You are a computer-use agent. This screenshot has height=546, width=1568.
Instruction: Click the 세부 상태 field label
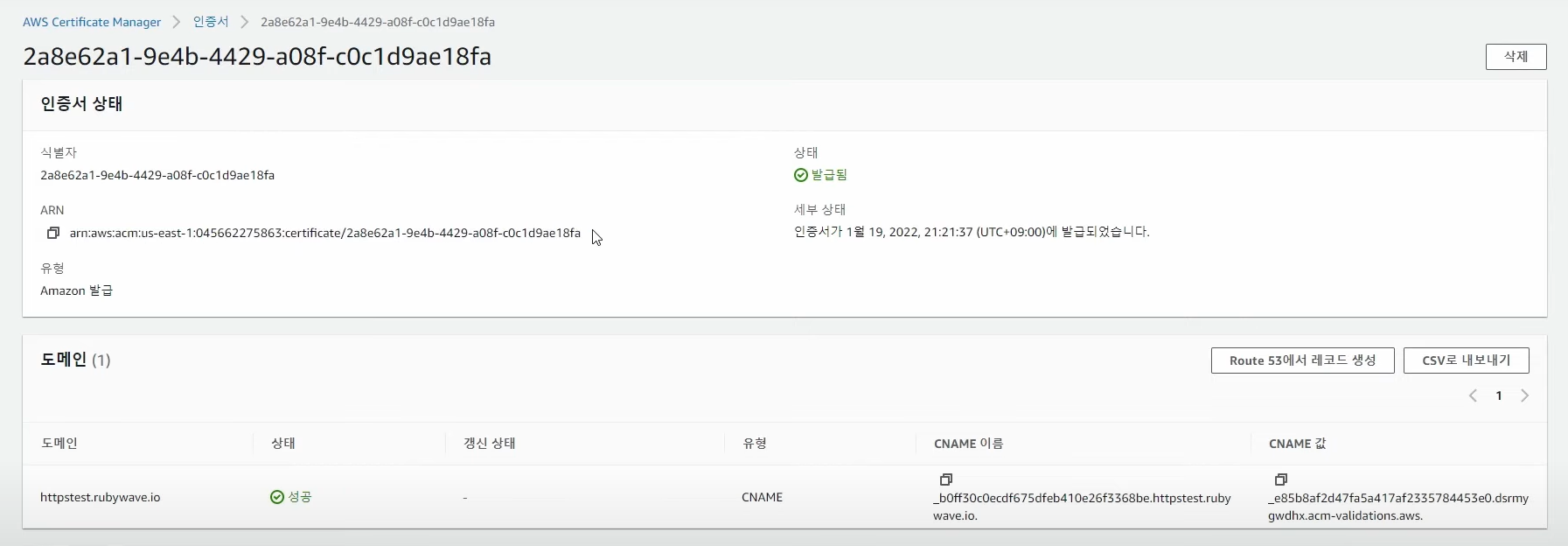pos(819,210)
